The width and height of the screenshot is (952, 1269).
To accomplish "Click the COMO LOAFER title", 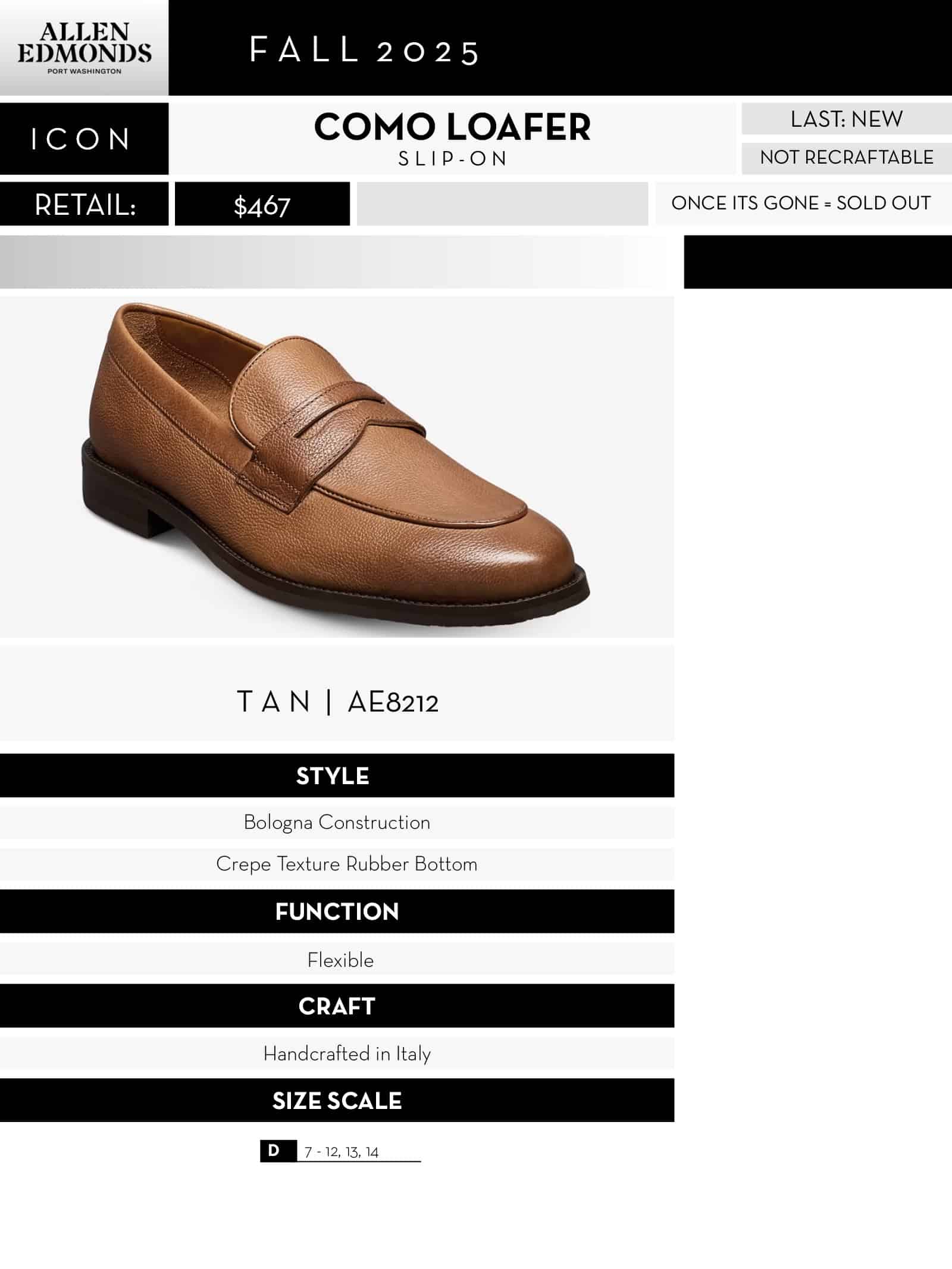I will (452, 127).
